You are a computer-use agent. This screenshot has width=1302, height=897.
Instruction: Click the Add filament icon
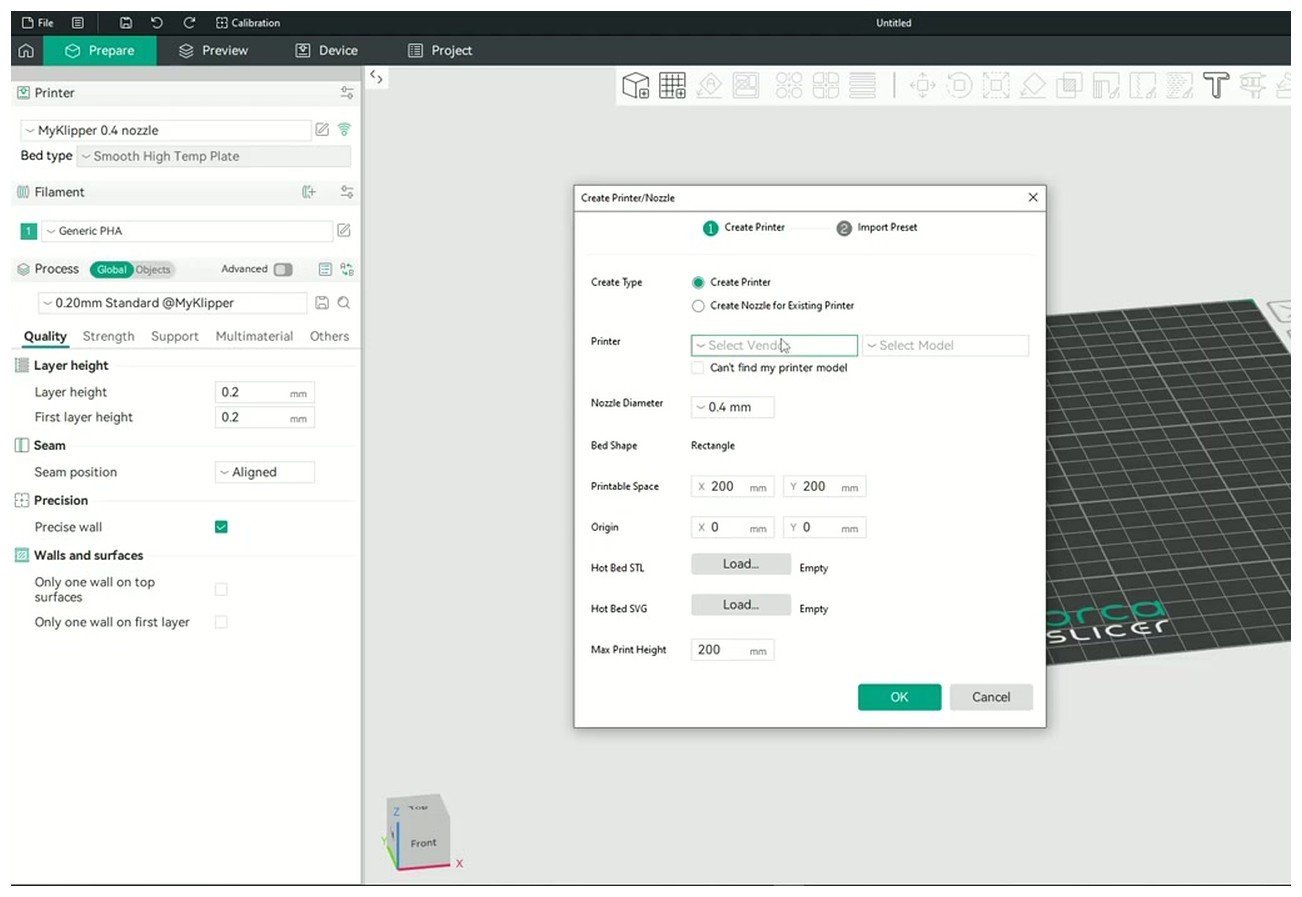click(310, 192)
